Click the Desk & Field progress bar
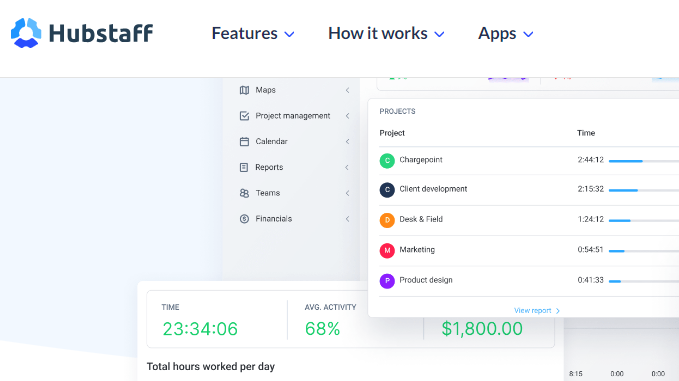This screenshot has width=679, height=381. [x=643, y=220]
